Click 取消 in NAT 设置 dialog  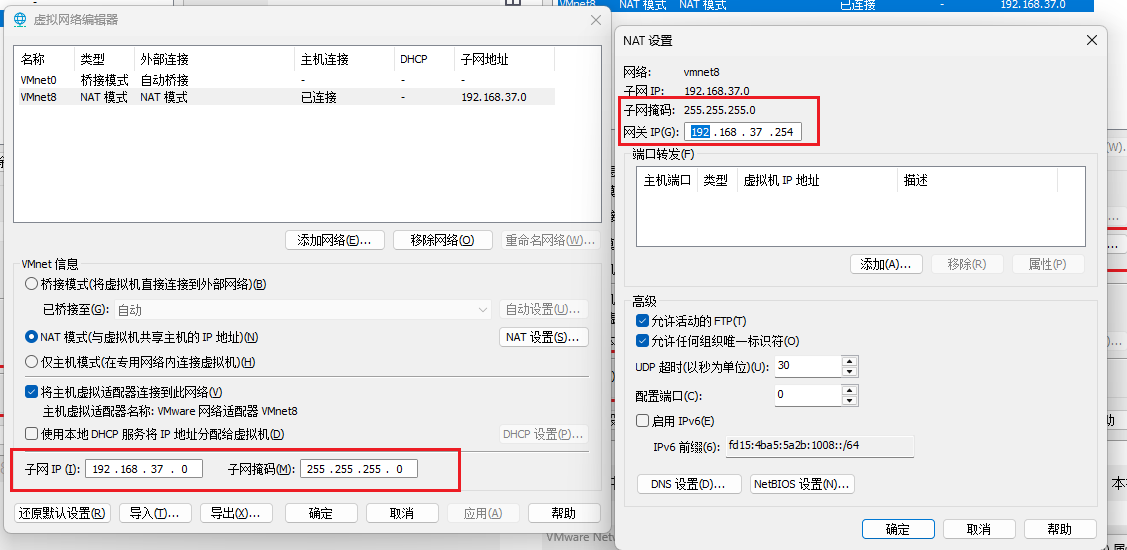(980, 529)
